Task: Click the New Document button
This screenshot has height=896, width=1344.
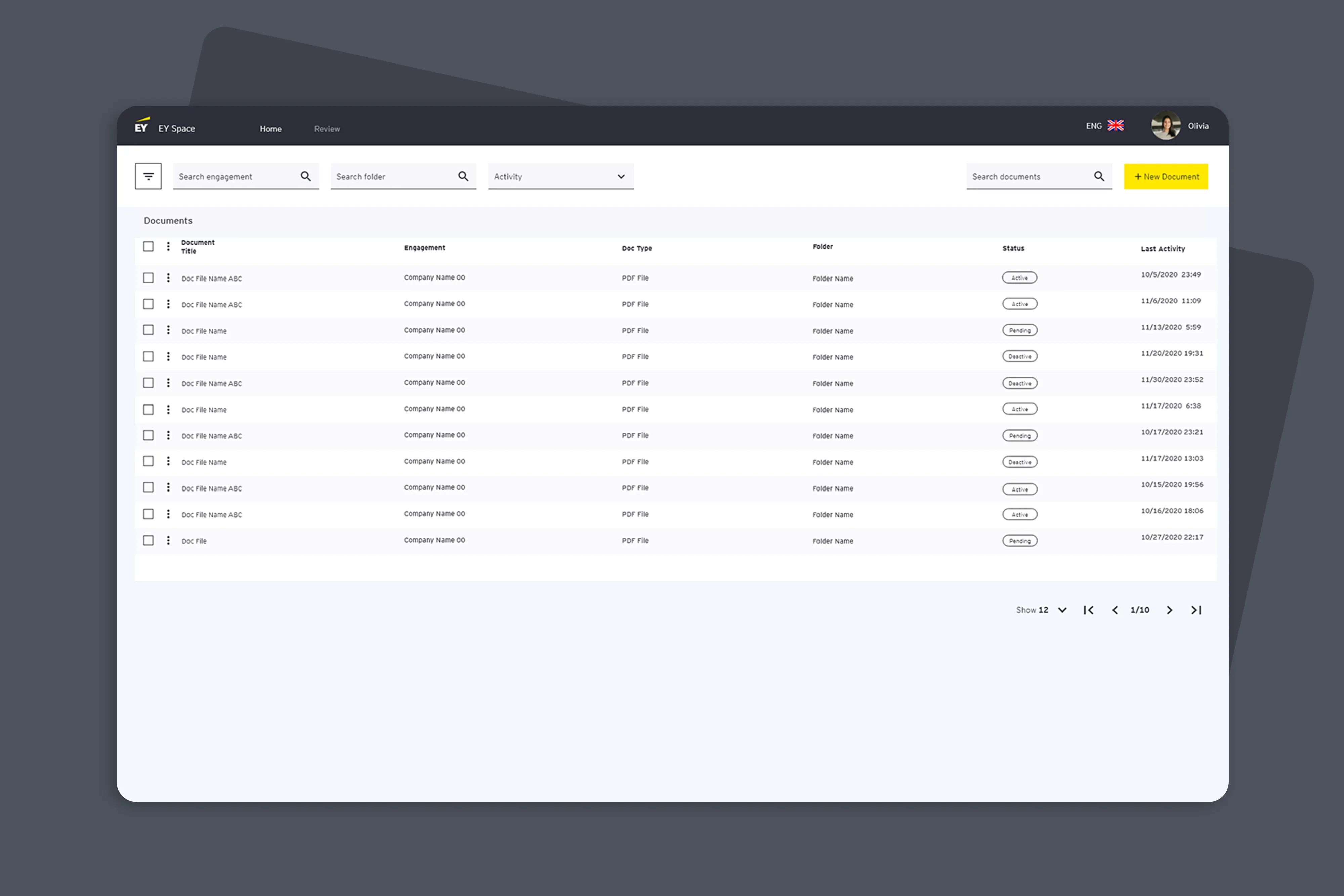Action: click(x=1165, y=177)
